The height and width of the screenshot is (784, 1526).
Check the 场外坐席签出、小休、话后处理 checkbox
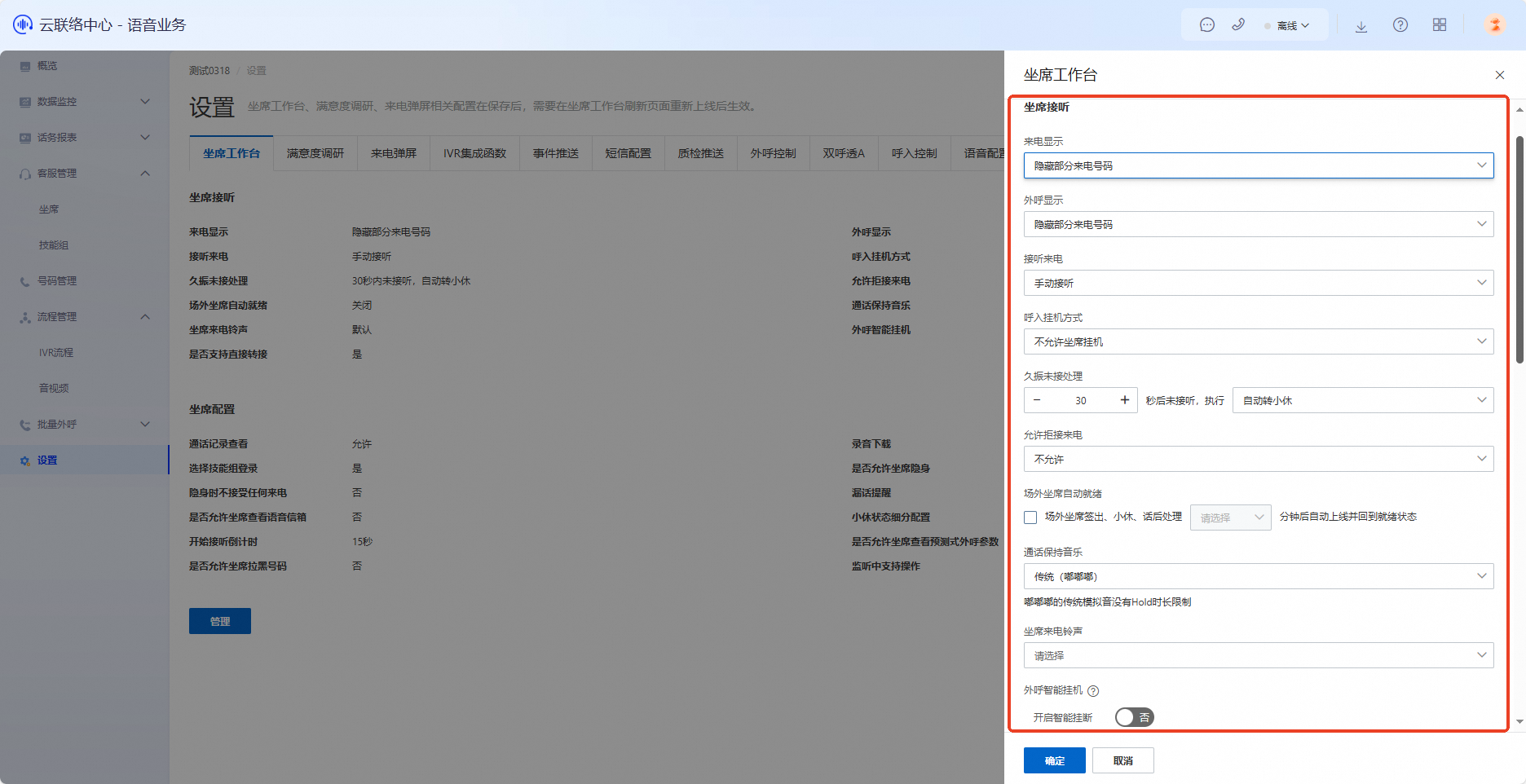click(x=1030, y=518)
